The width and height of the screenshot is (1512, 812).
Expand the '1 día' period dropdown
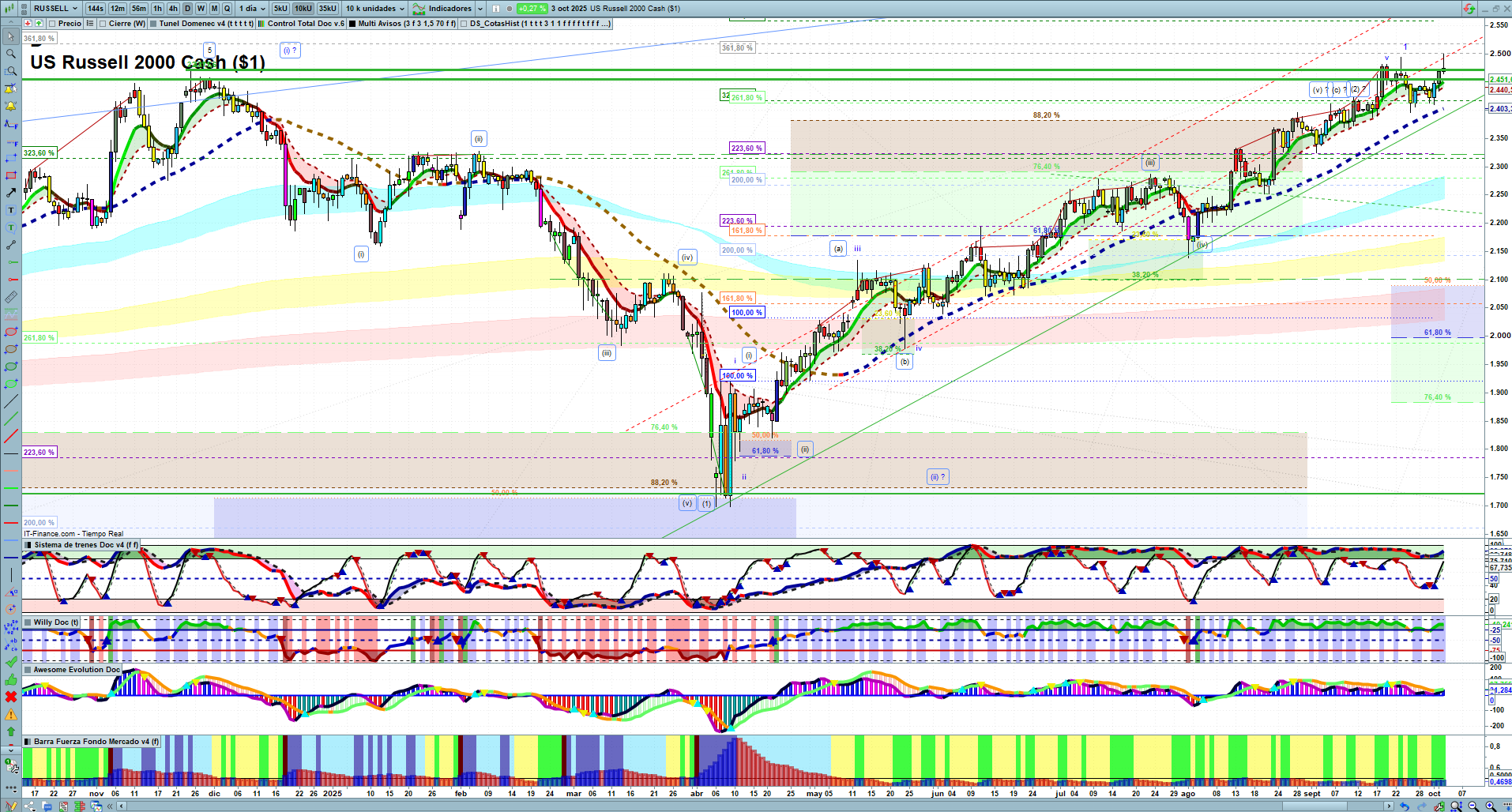click(x=252, y=9)
